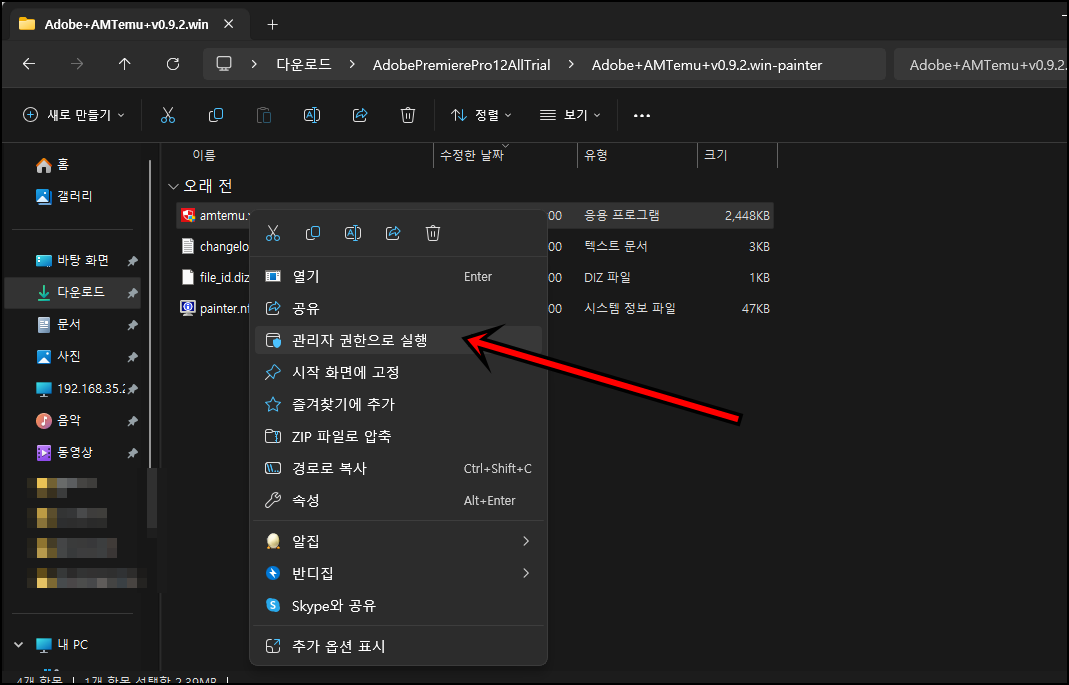Click the toolbar Cut scissors icon
Screen dimensions: 1069x685
pyautogui.click(x=168, y=115)
